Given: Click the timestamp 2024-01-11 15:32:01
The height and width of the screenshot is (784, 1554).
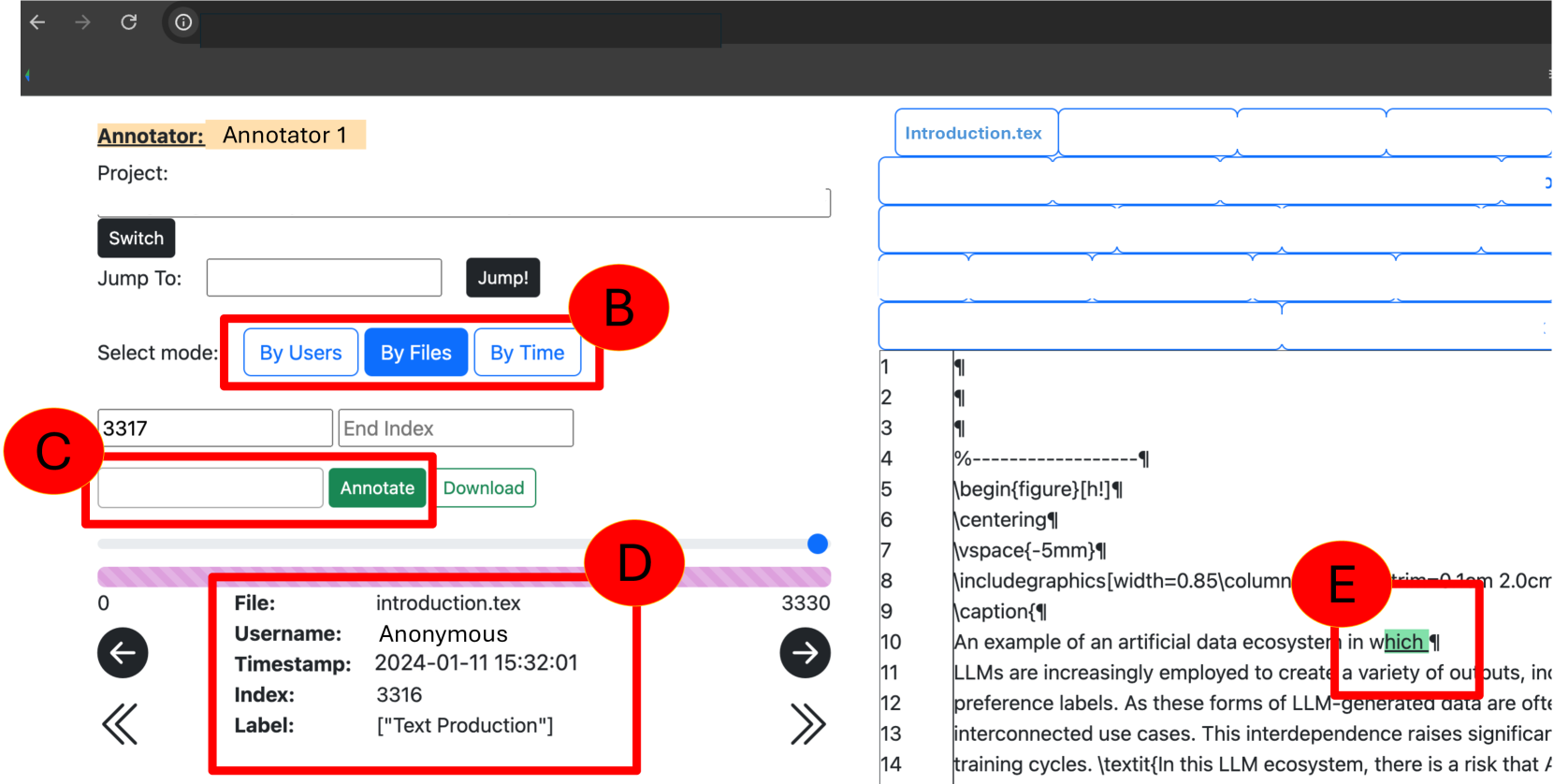Looking at the screenshot, I should tap(476, 663).
